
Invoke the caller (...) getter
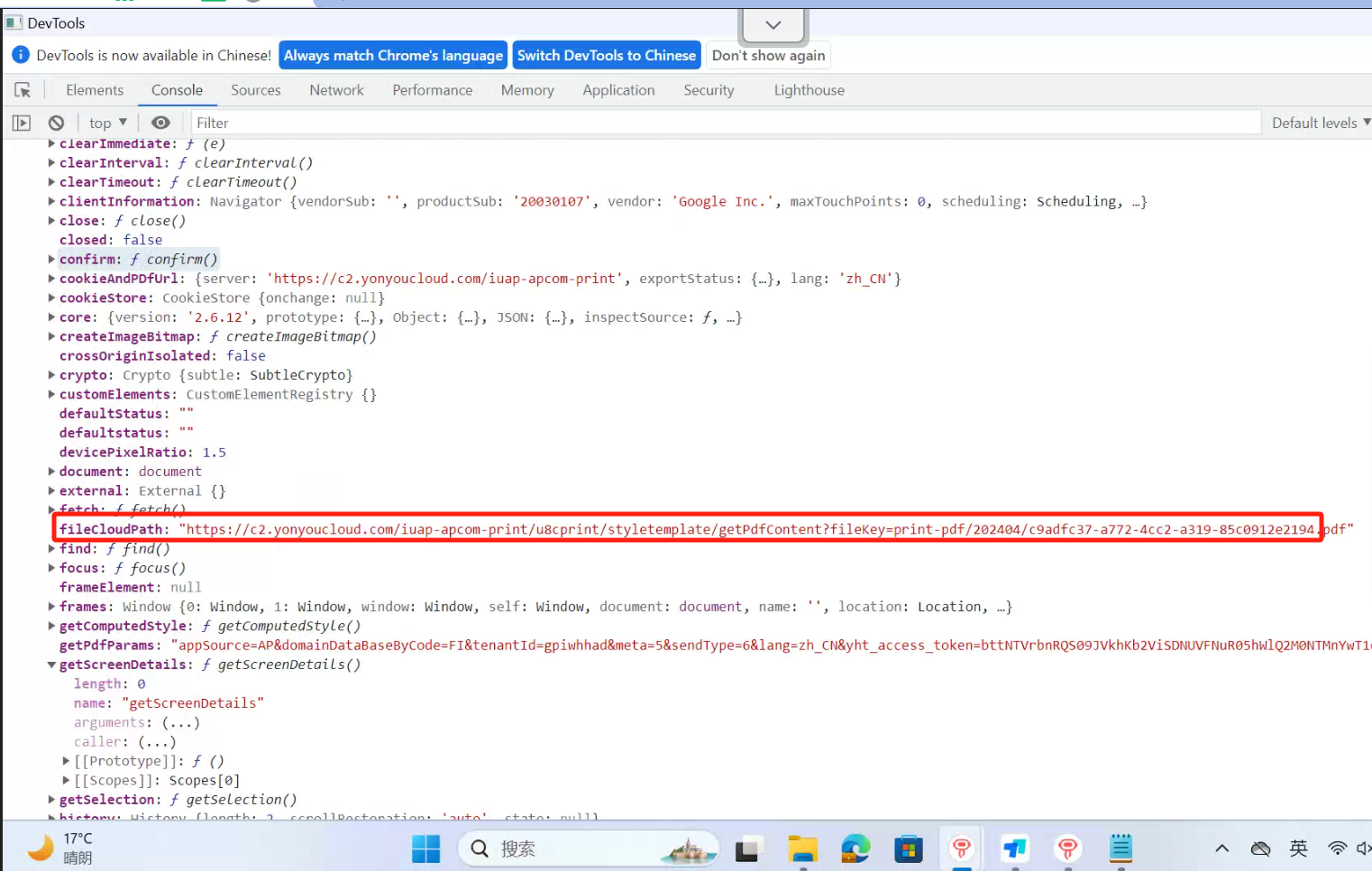(x=157, y=742)
